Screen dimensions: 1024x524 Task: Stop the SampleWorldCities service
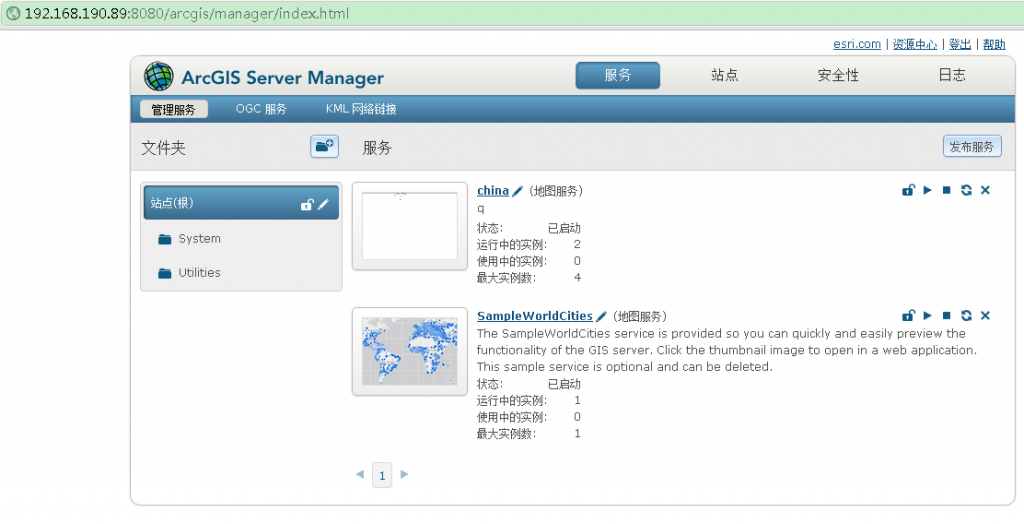tap(946, 316)
